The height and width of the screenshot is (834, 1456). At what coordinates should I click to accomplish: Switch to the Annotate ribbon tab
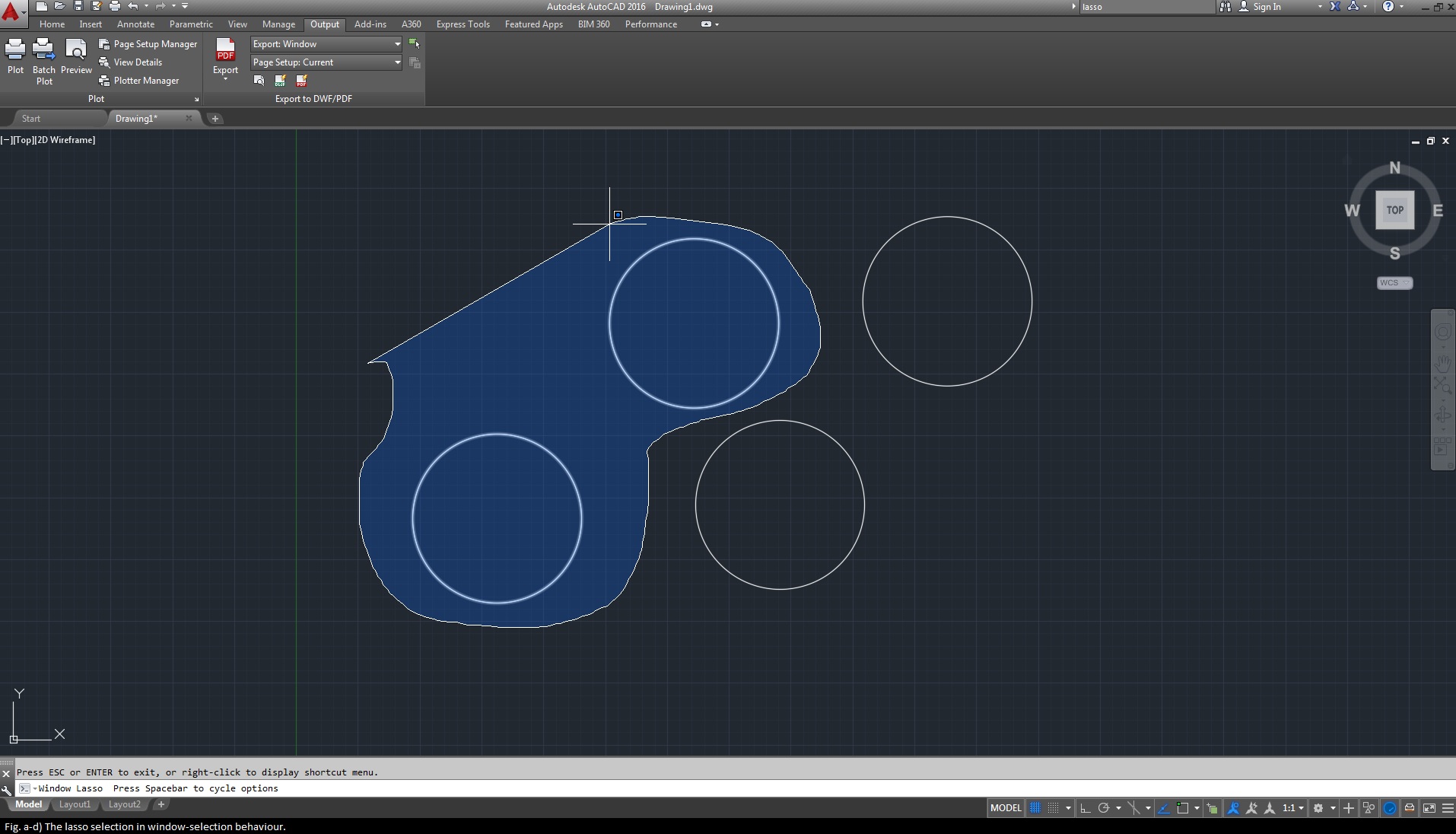(x=135, y=24)
